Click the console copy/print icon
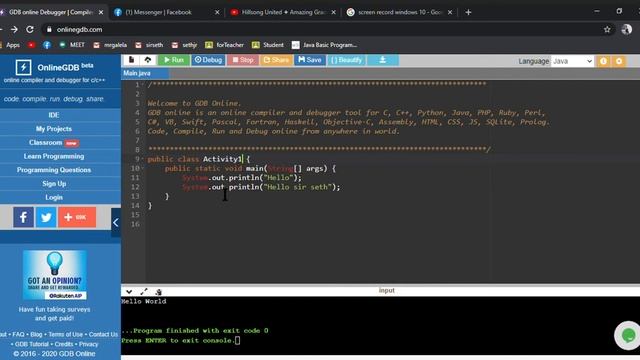 [x=158, y=291]
